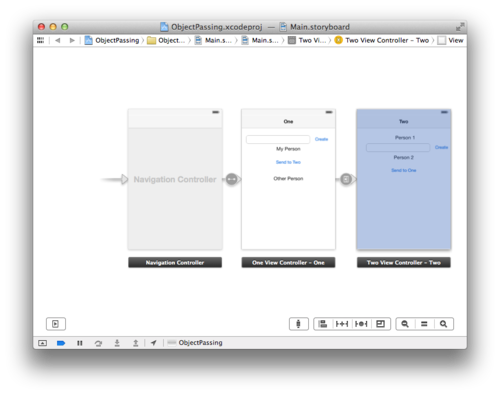Open the Resizing Behavior icon
This screenshot has width=500, height=395.
click(380, 324)
